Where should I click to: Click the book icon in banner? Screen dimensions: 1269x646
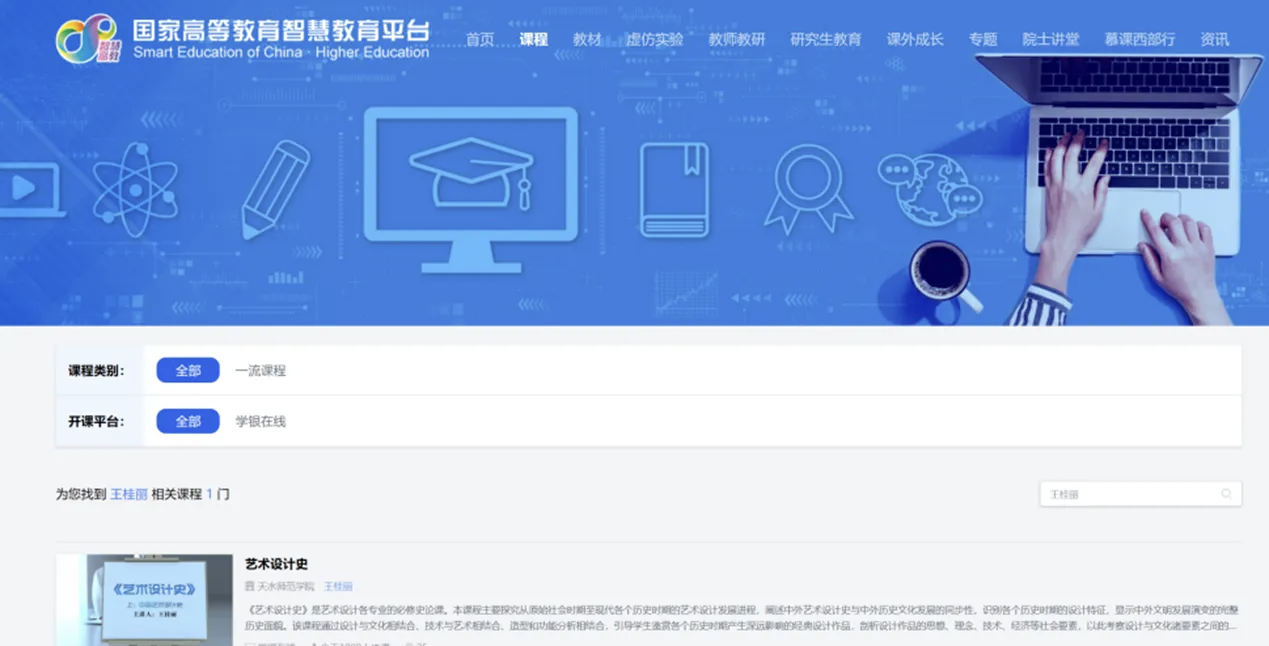point(674,190)
